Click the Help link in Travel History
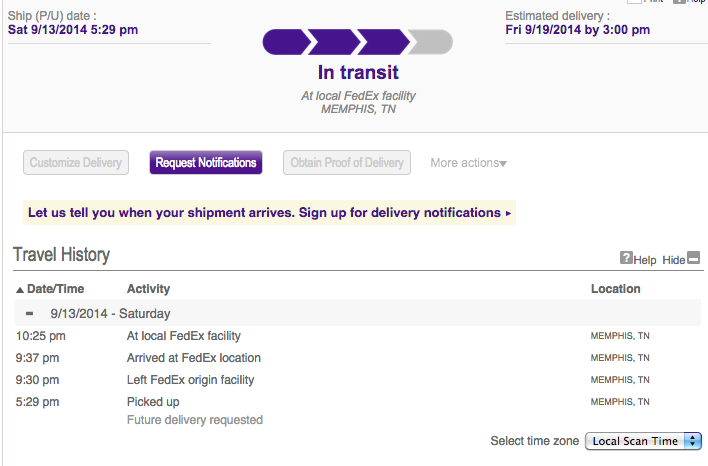The height and width of the screenshot is (466, 708). [645, 260]
